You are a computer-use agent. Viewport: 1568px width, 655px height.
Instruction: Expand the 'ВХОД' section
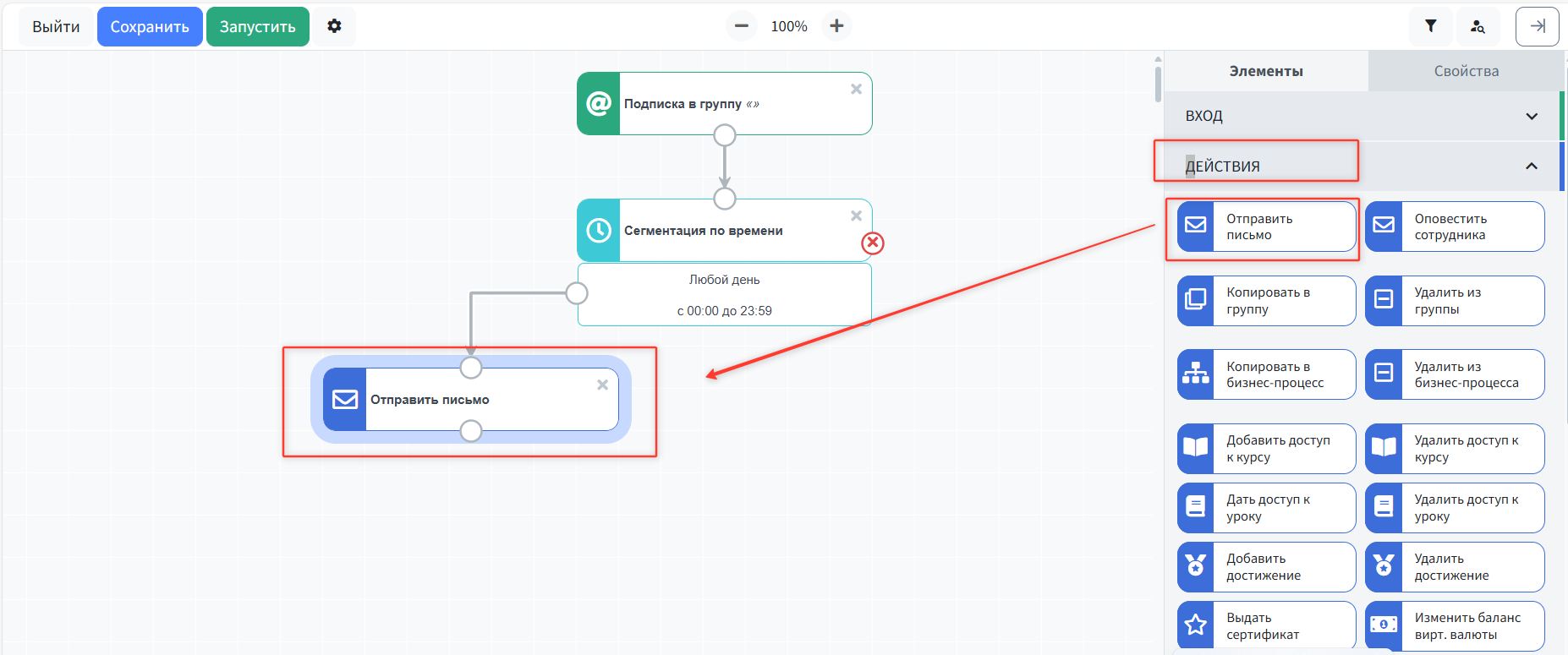point(1362,116)
